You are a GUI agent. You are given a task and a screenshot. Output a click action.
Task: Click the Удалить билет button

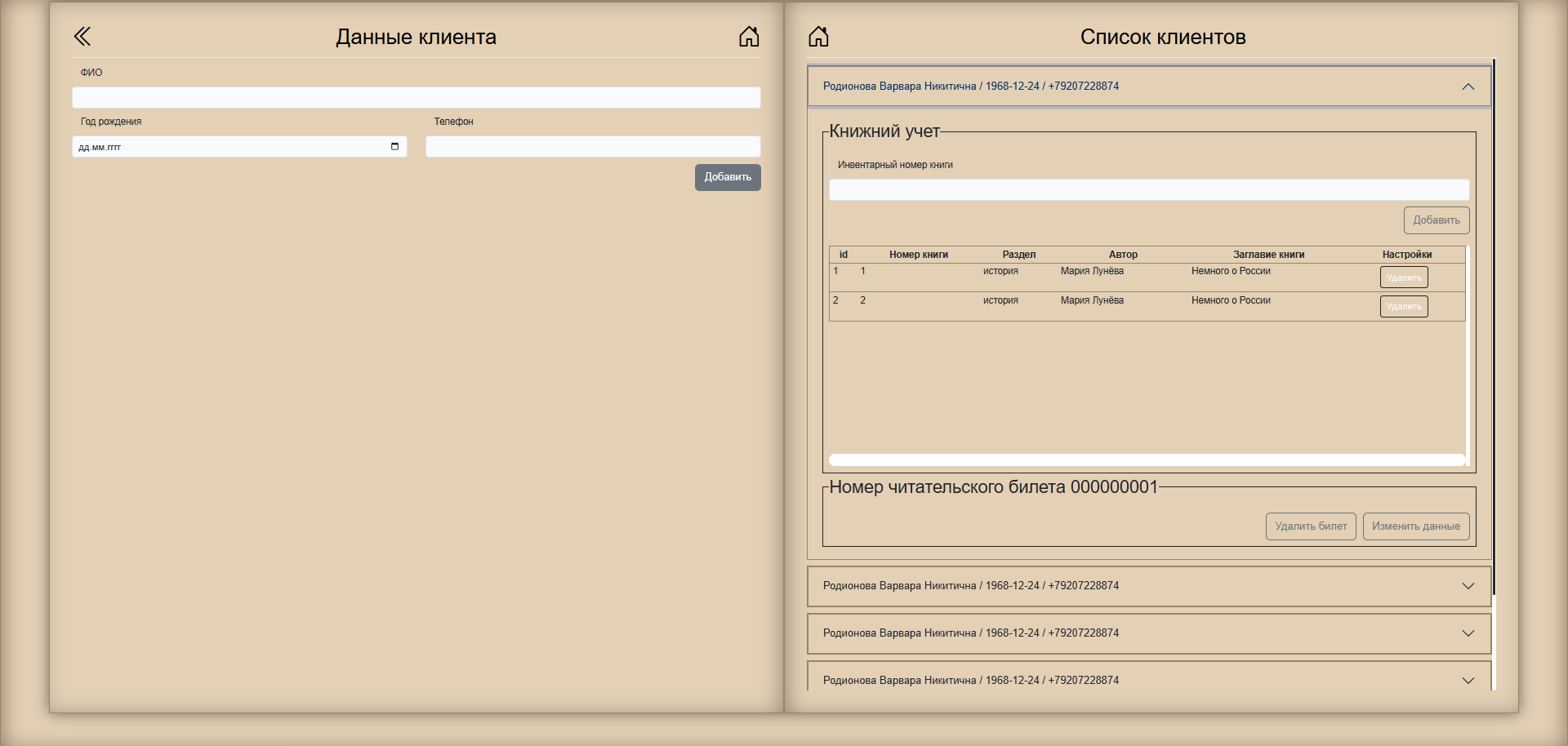tap(1311, 526)
